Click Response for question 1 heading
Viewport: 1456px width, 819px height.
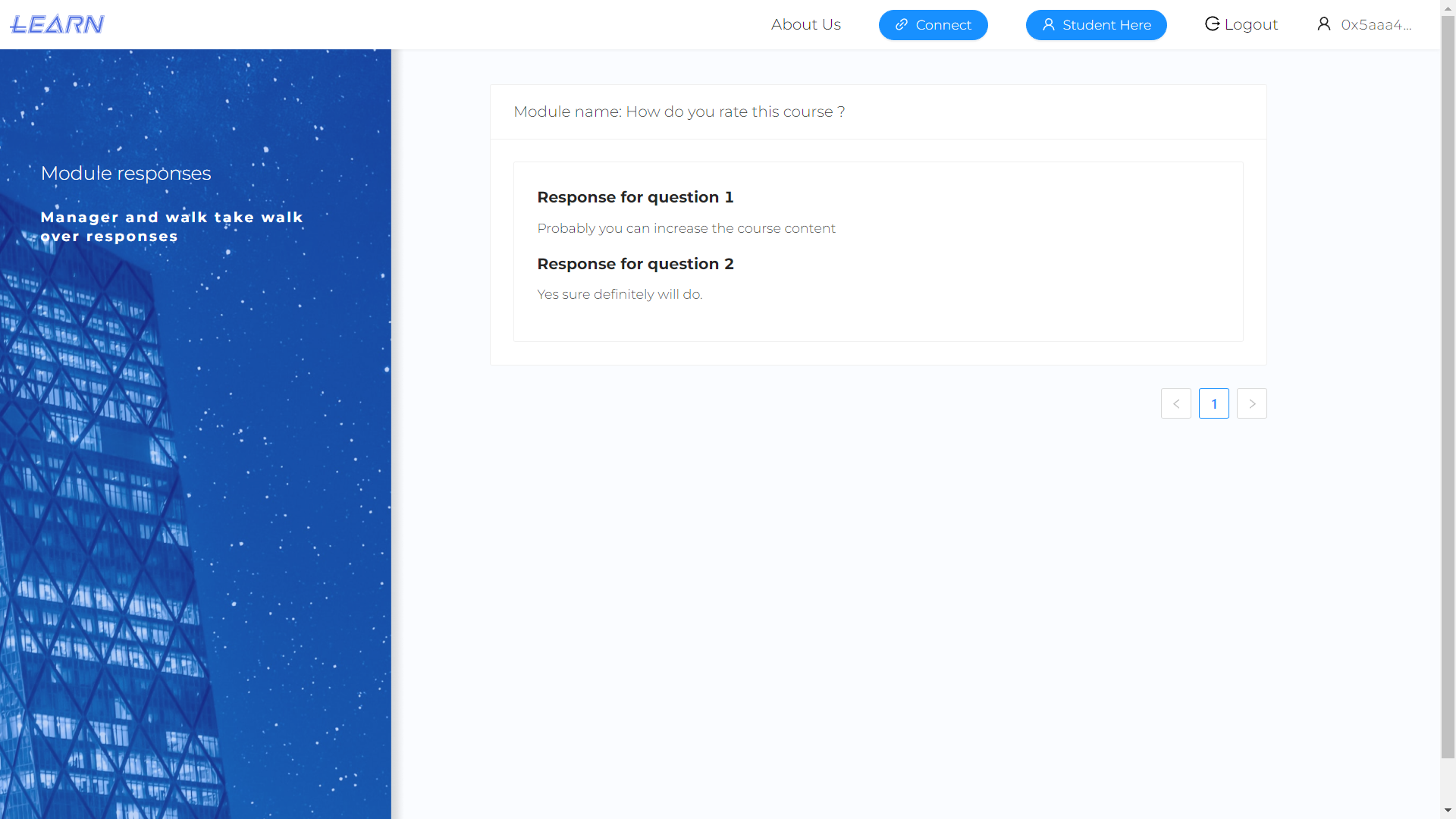pyautogui.click(x=635, y=197)
